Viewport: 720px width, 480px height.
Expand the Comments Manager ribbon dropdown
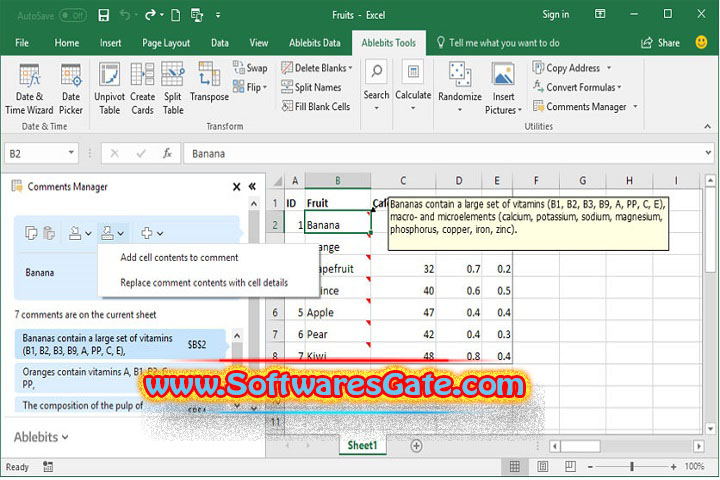pyautogui.click(x=636, y=107)
